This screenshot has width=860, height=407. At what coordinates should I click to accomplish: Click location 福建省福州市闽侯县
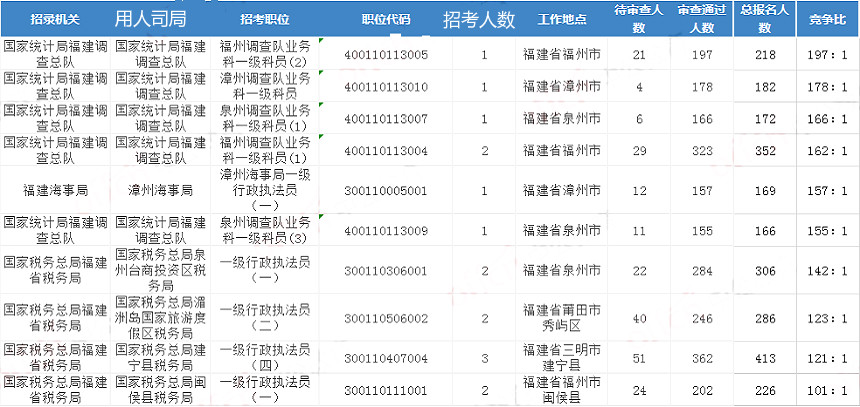562,390
